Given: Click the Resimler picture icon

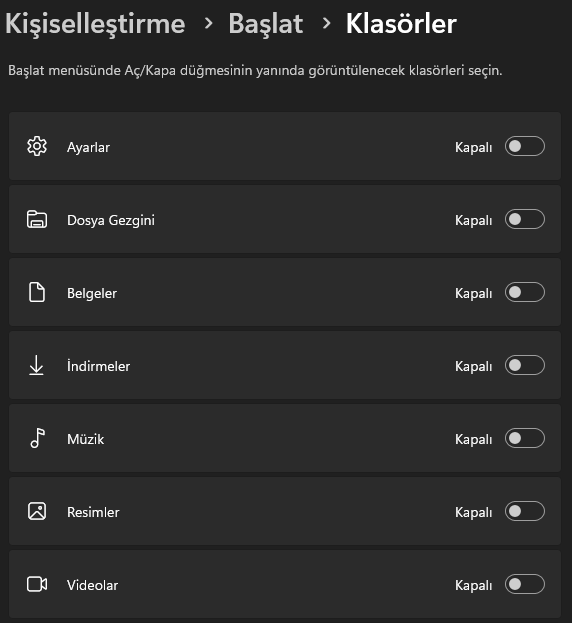Looking at the screenshot, I should (37, 511).
